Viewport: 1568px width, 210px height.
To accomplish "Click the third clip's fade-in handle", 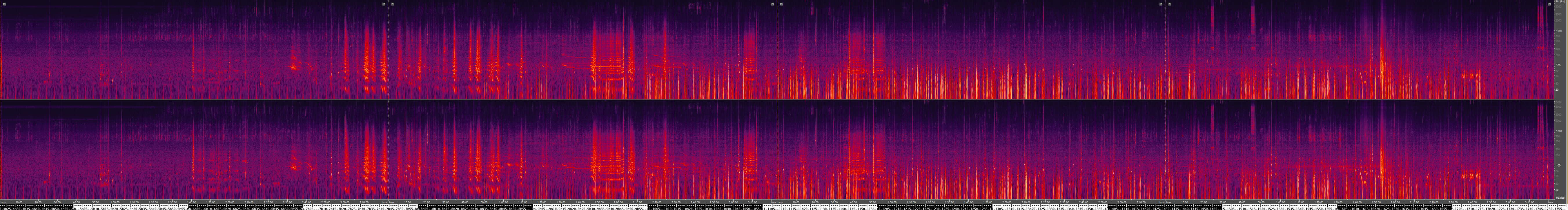I will [782, 4].
